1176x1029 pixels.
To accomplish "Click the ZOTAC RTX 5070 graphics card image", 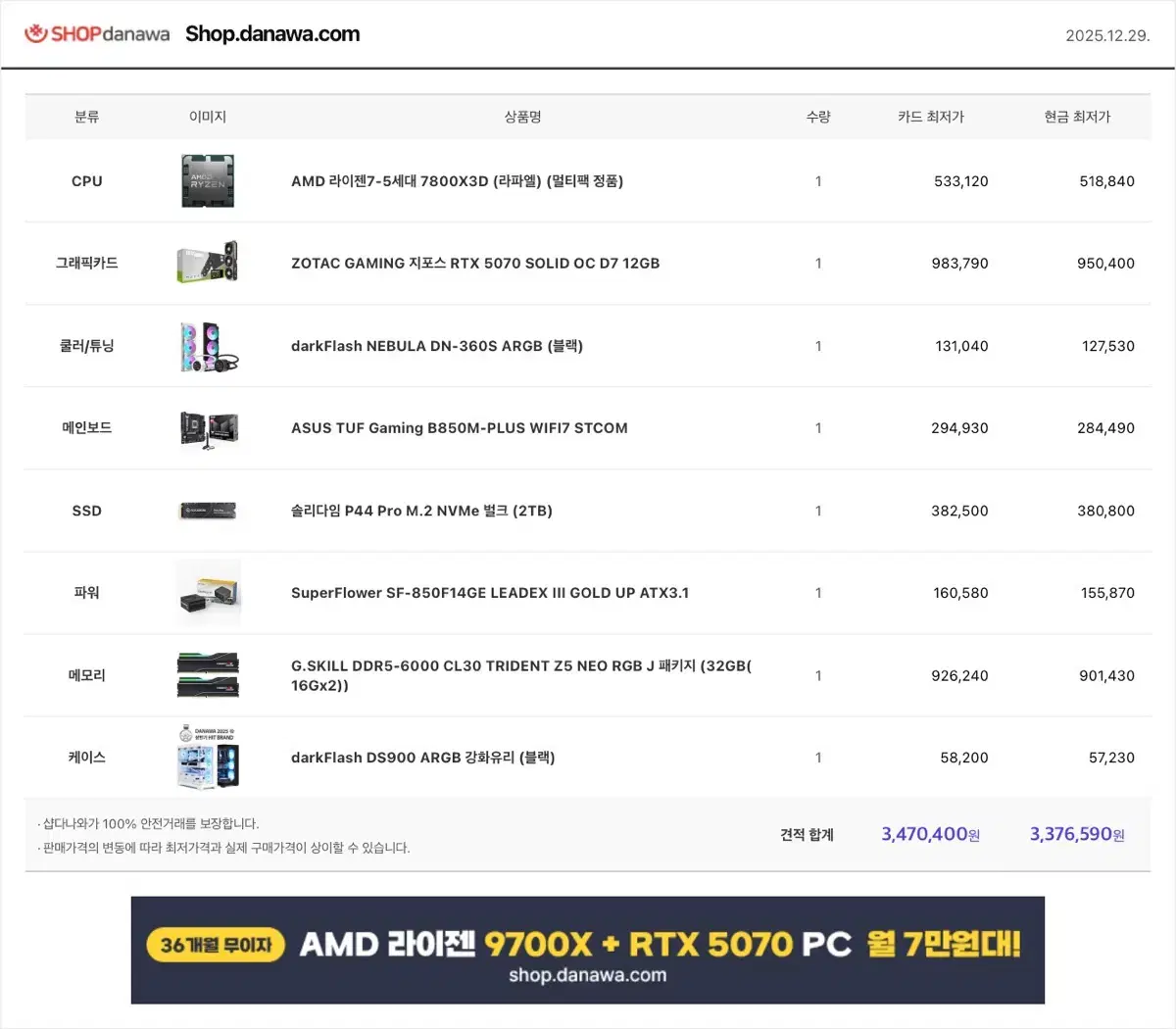I will tap(207, 263).
